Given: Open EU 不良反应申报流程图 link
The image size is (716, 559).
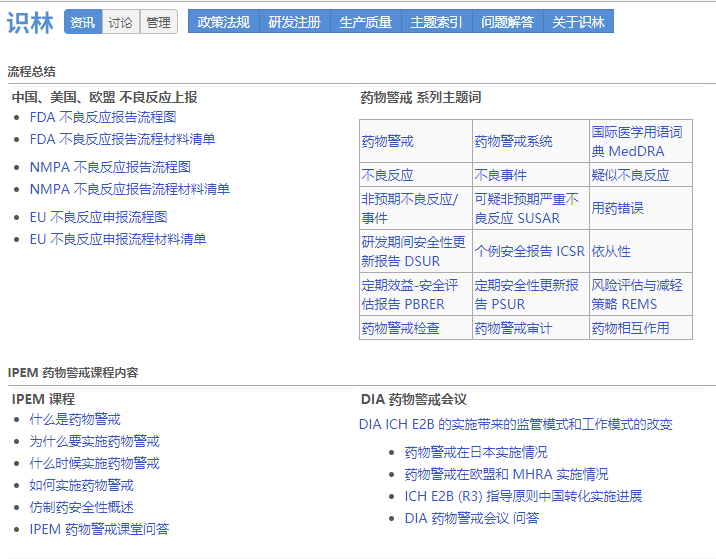Looking at the screenshot, I should (99, 217).
